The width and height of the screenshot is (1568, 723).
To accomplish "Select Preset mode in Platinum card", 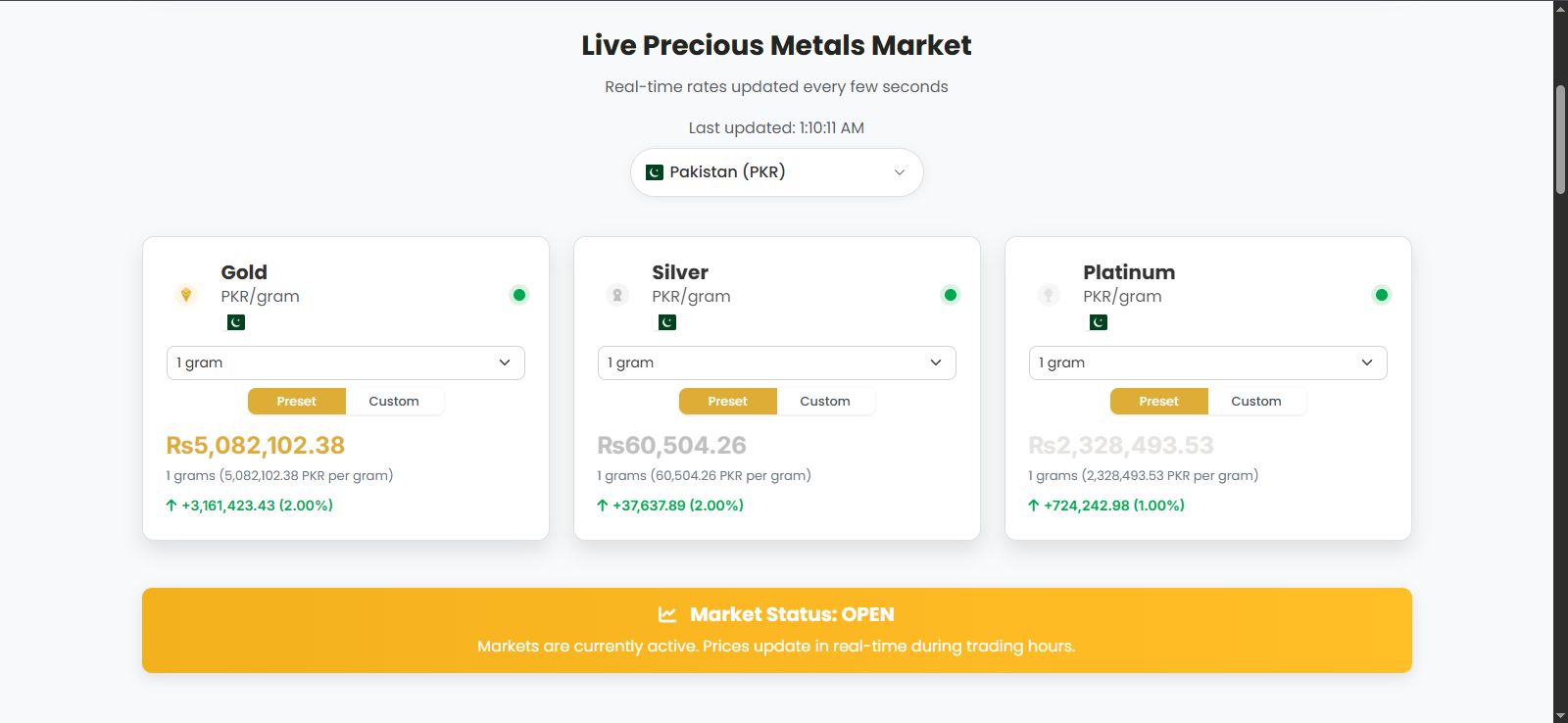I will click(x=1158, y=402).
